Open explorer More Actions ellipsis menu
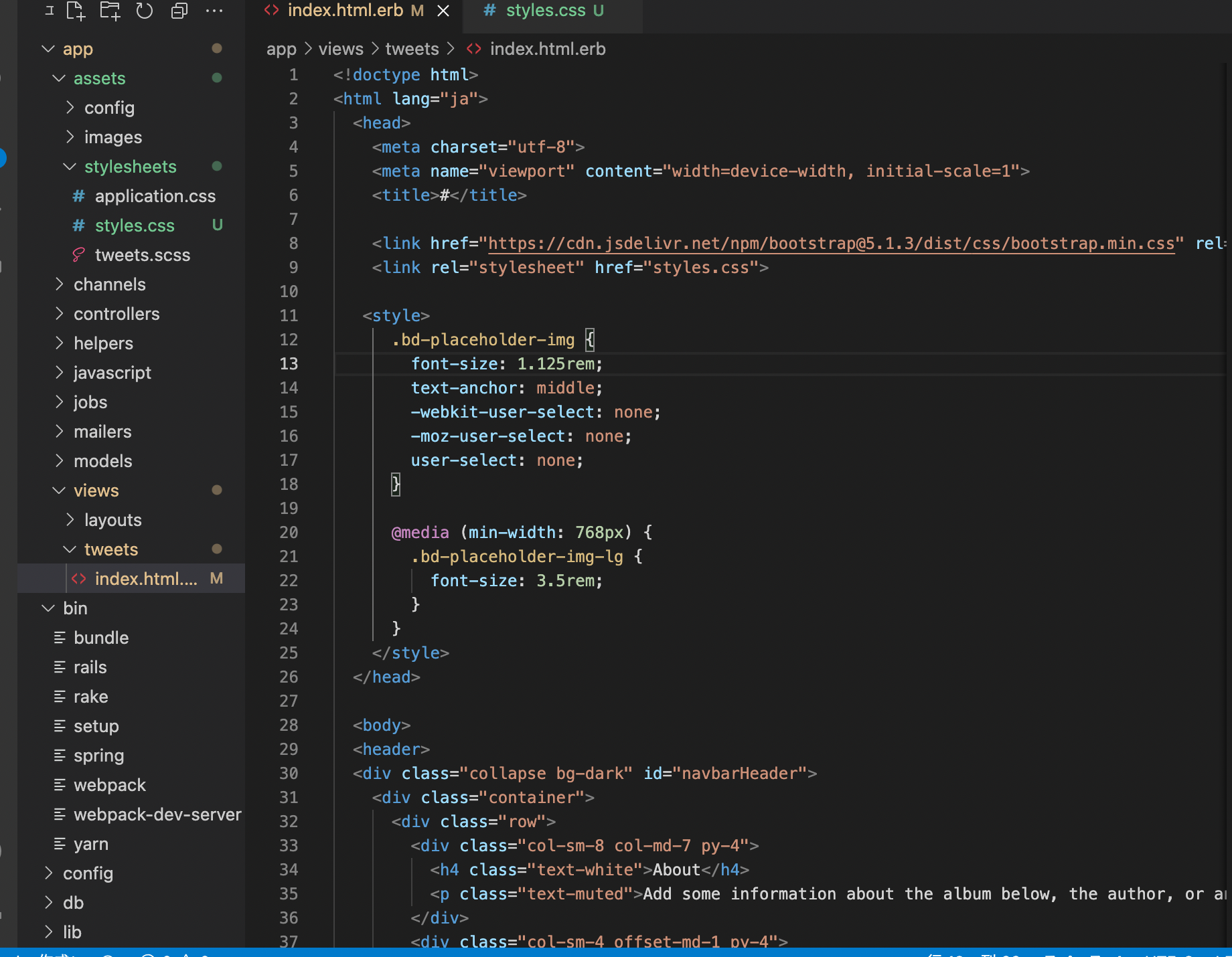This screenshot has height=957, width=1232. pos(214,11)
